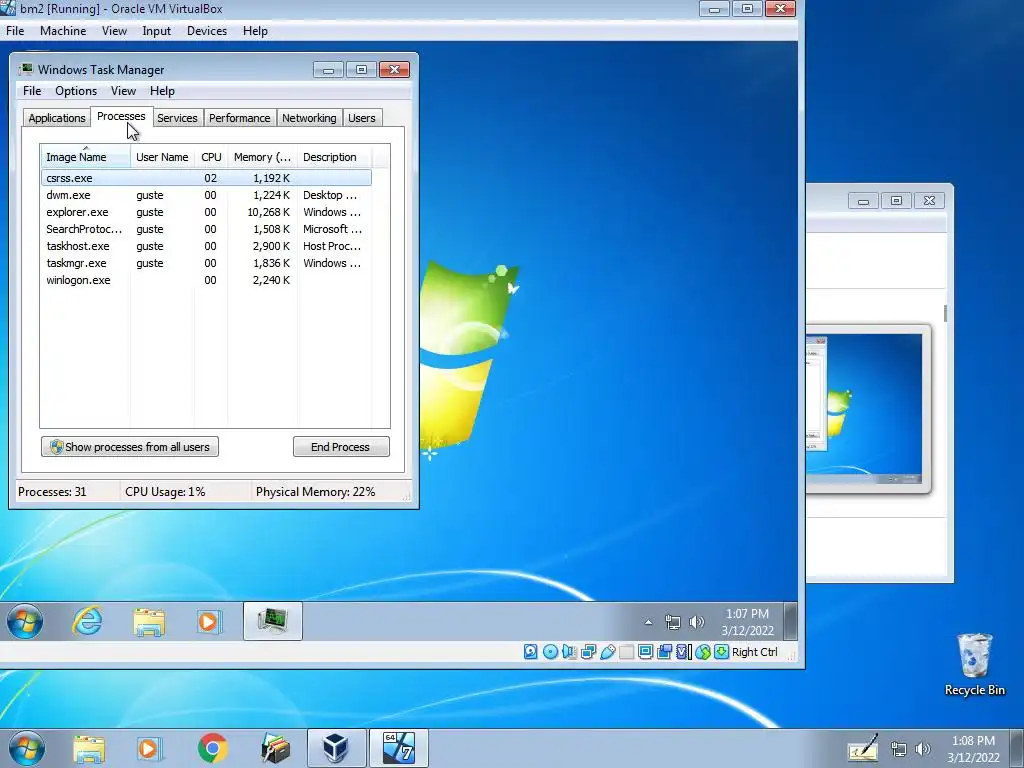Open VirtualBox Devices menu

point(207,31)
